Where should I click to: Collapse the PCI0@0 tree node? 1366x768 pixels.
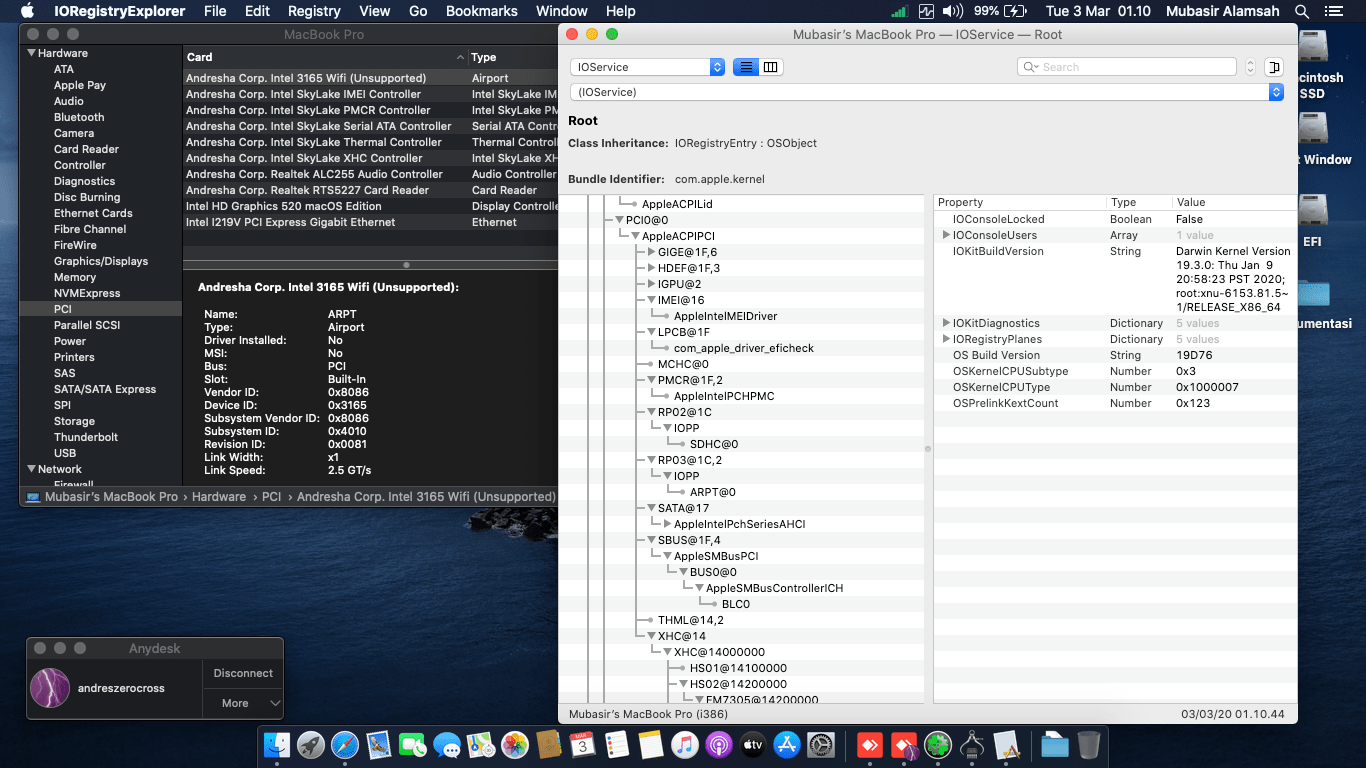point(619,220)
